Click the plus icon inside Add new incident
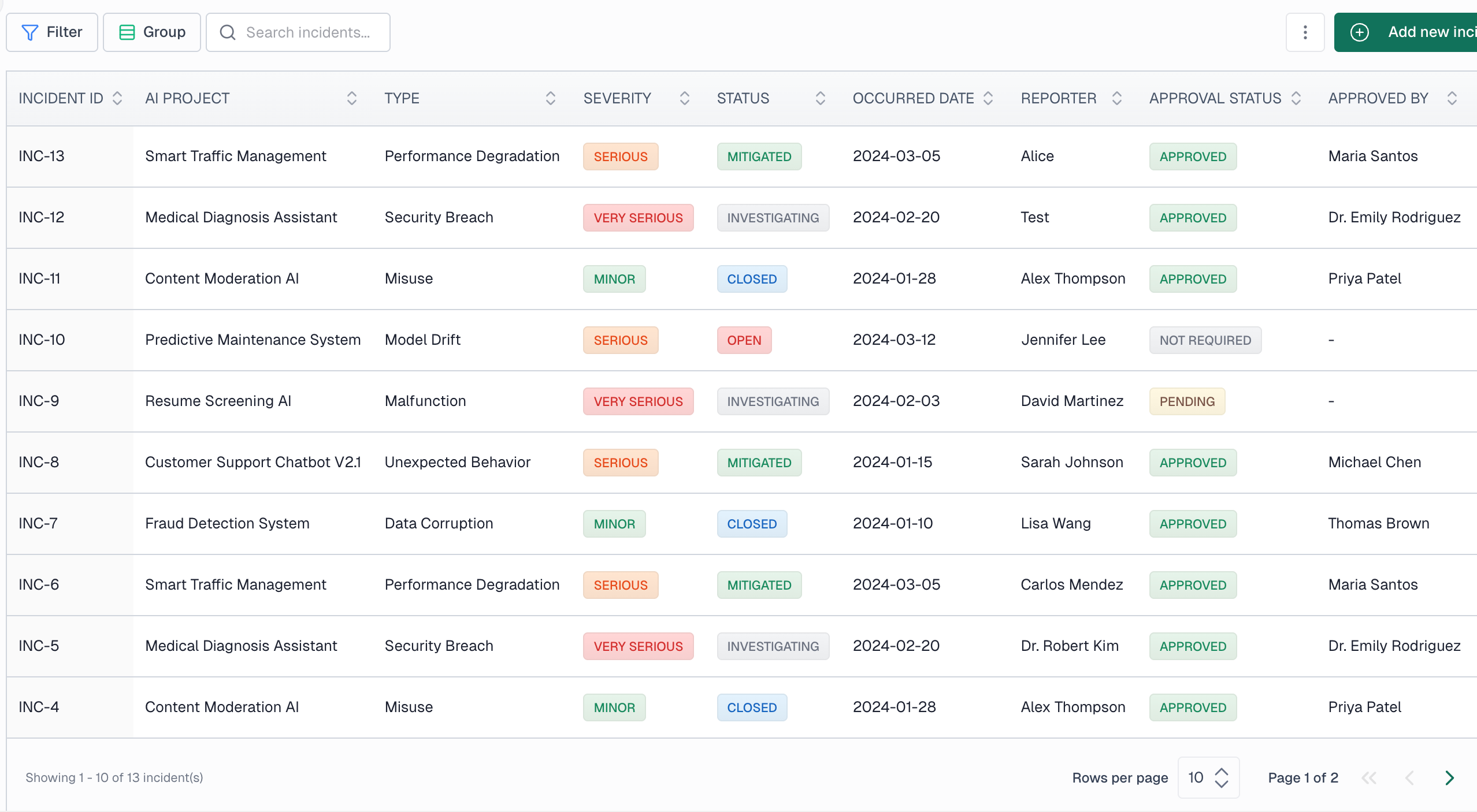This screenshot has height=812, width=1477. pyautogui.click(x=1359, y=32)
